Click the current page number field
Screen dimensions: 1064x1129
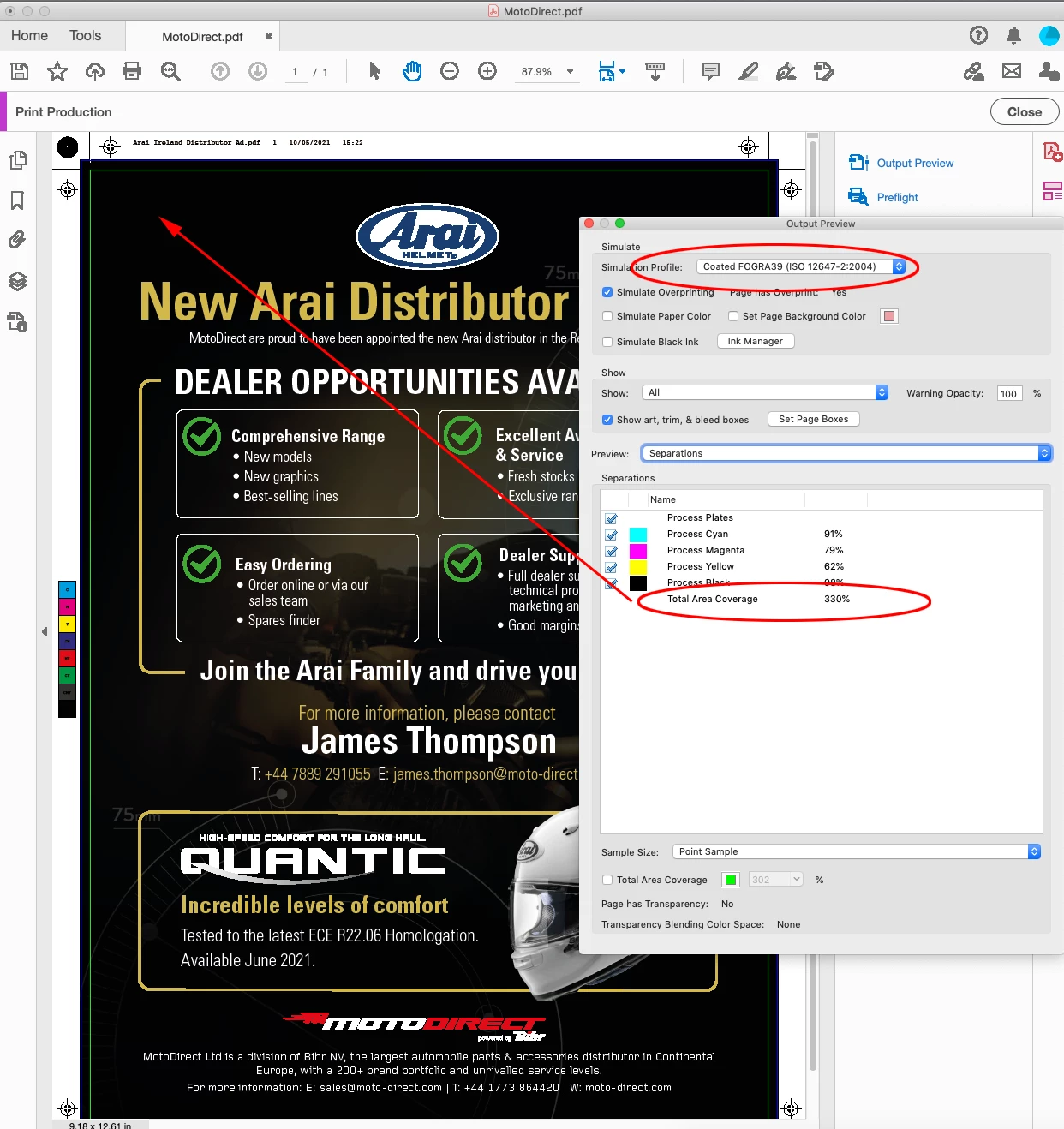click(296, 72)
